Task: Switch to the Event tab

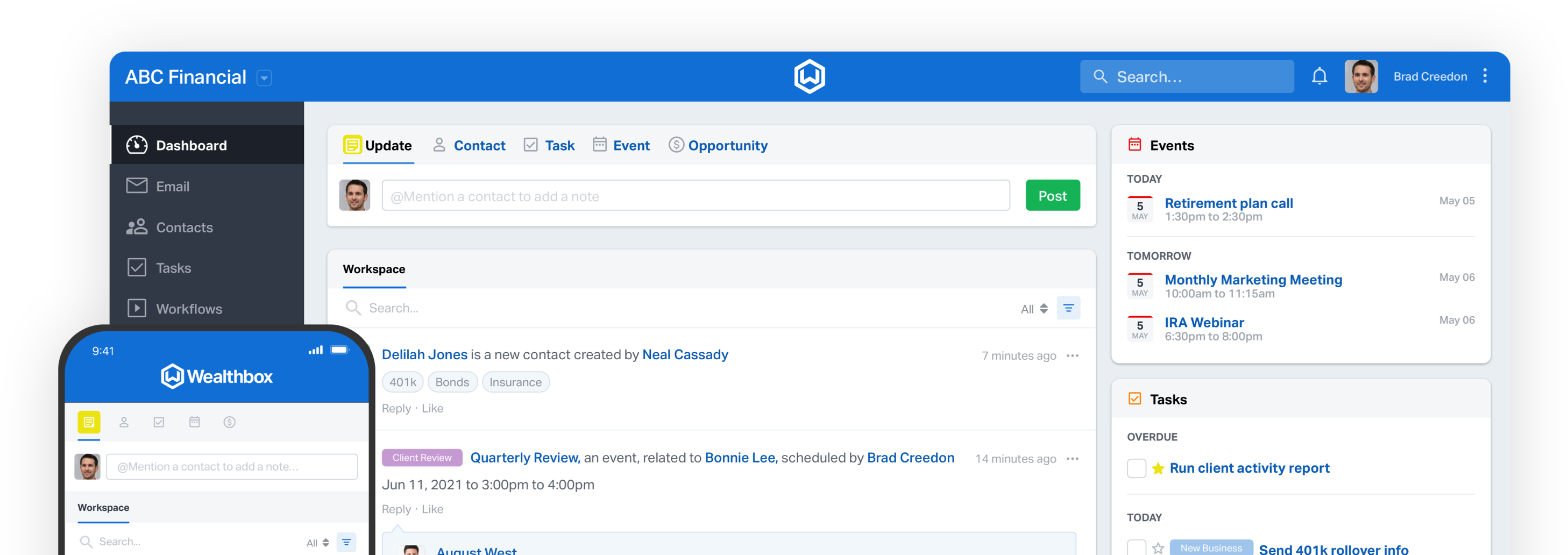Action: 621,145
